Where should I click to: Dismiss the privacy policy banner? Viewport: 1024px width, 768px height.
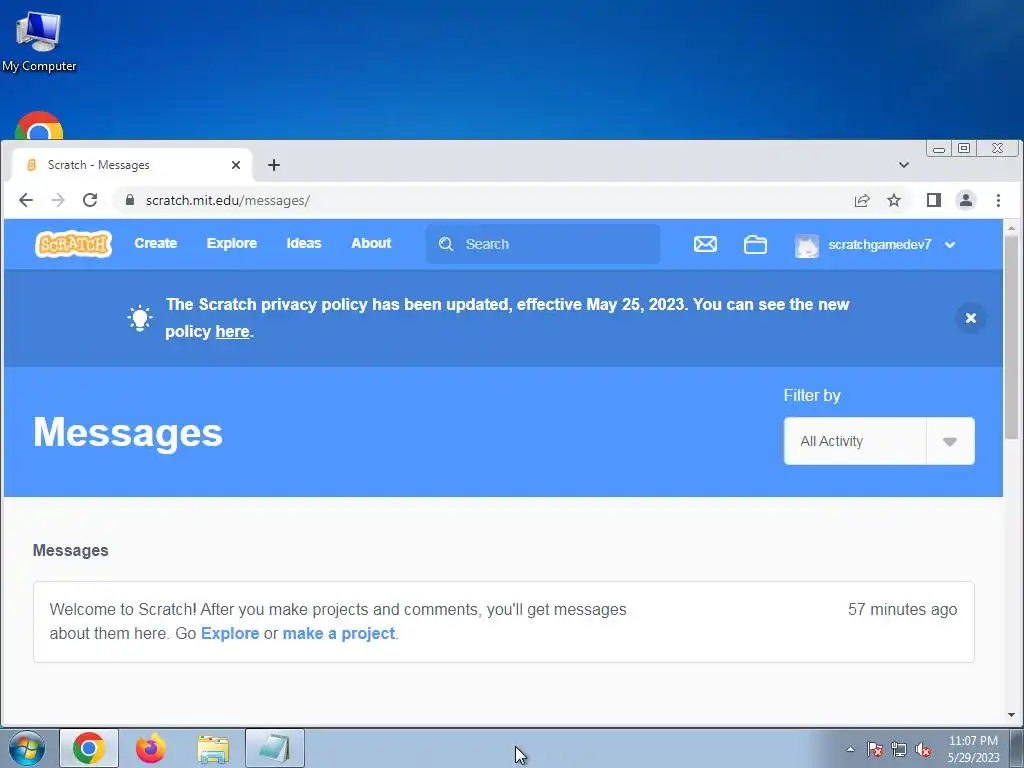971,318
